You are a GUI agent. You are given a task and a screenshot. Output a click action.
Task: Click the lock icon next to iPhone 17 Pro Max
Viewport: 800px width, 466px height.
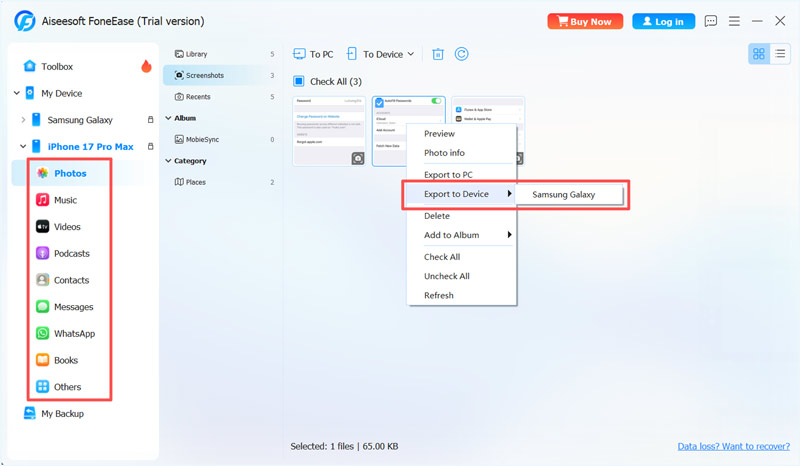click(151, 146)
